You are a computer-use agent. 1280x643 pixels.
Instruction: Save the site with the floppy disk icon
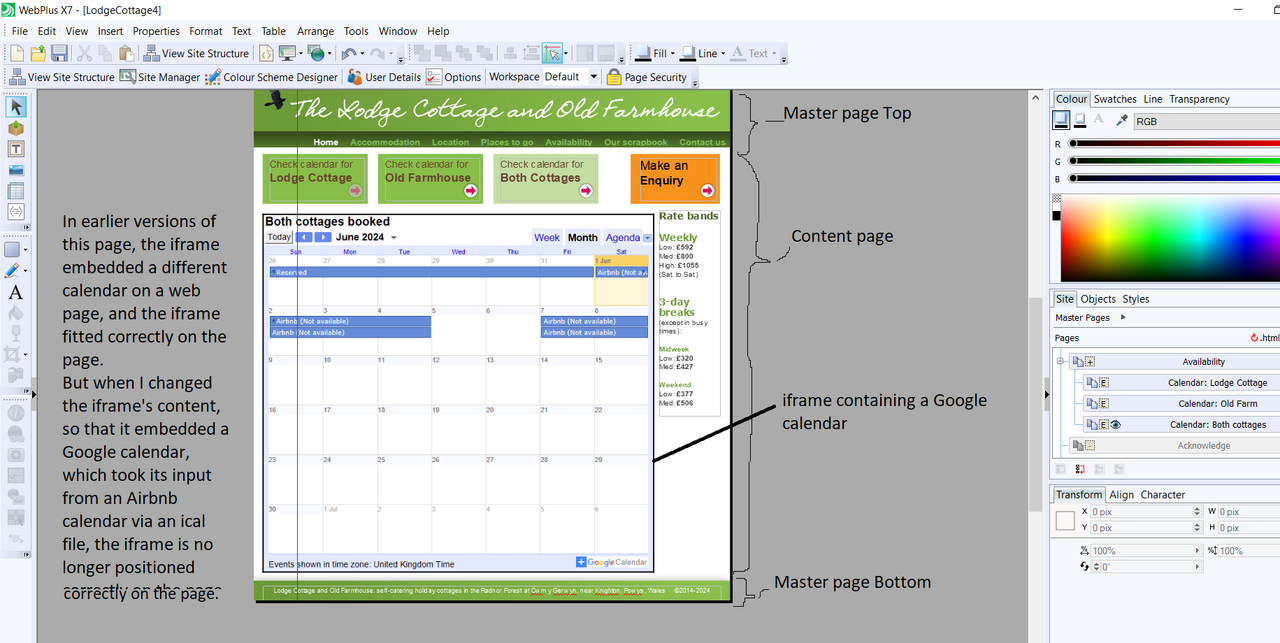(59, 53)
